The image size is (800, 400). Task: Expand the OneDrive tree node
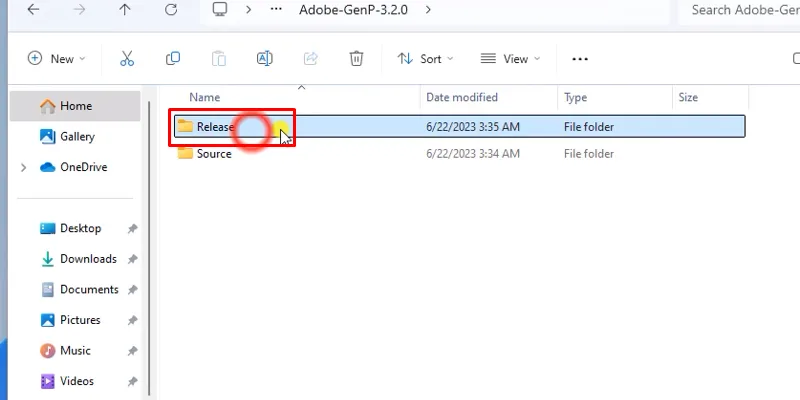(x=23, y=168)
